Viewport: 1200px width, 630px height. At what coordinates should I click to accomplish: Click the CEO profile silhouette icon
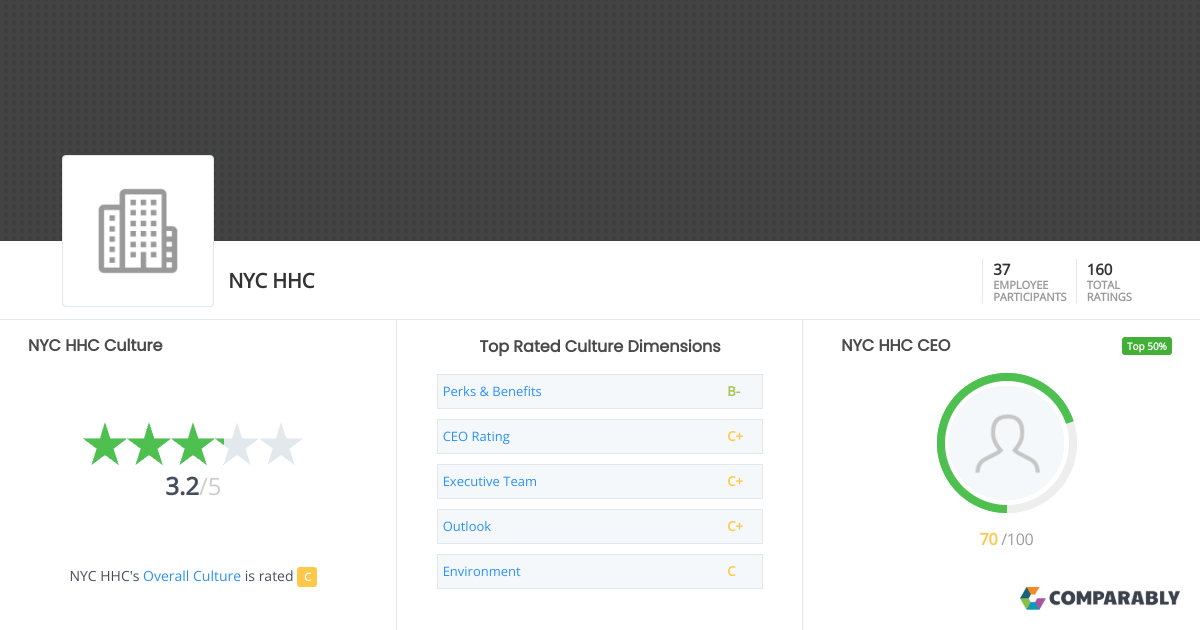[1007, 442]
